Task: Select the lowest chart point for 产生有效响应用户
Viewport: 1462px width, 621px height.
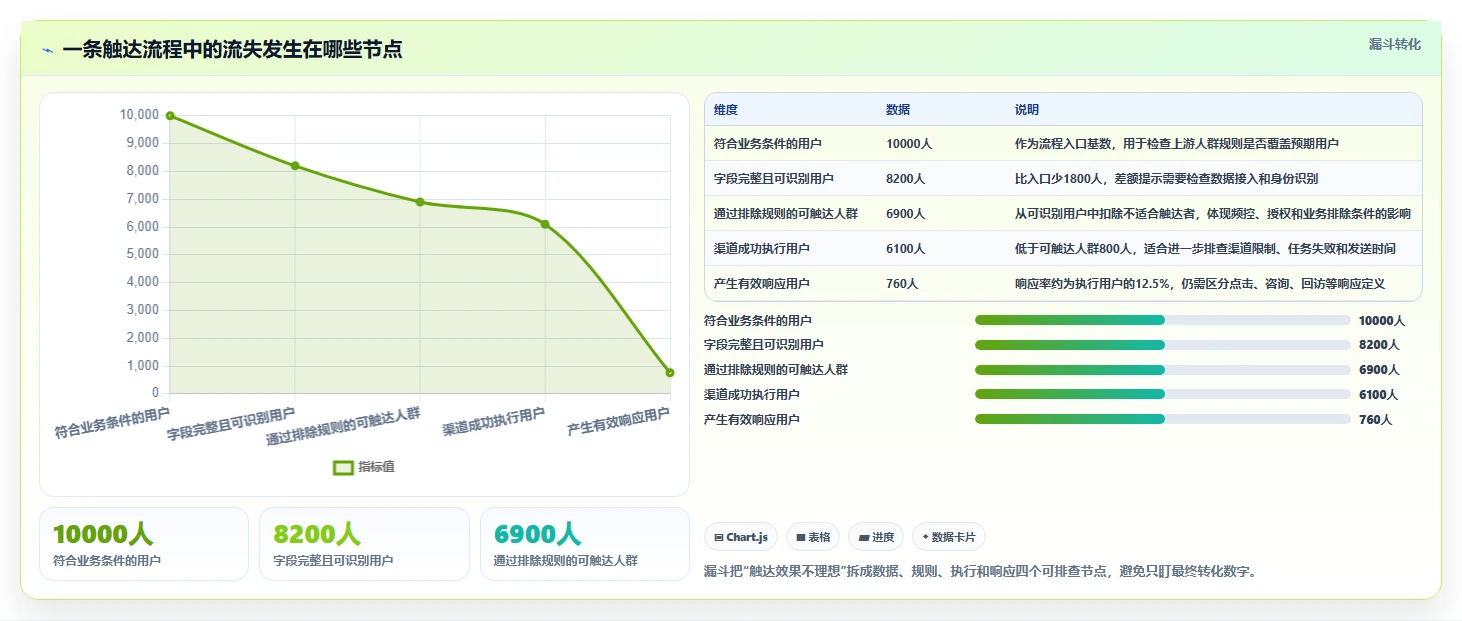Action: 670,373
